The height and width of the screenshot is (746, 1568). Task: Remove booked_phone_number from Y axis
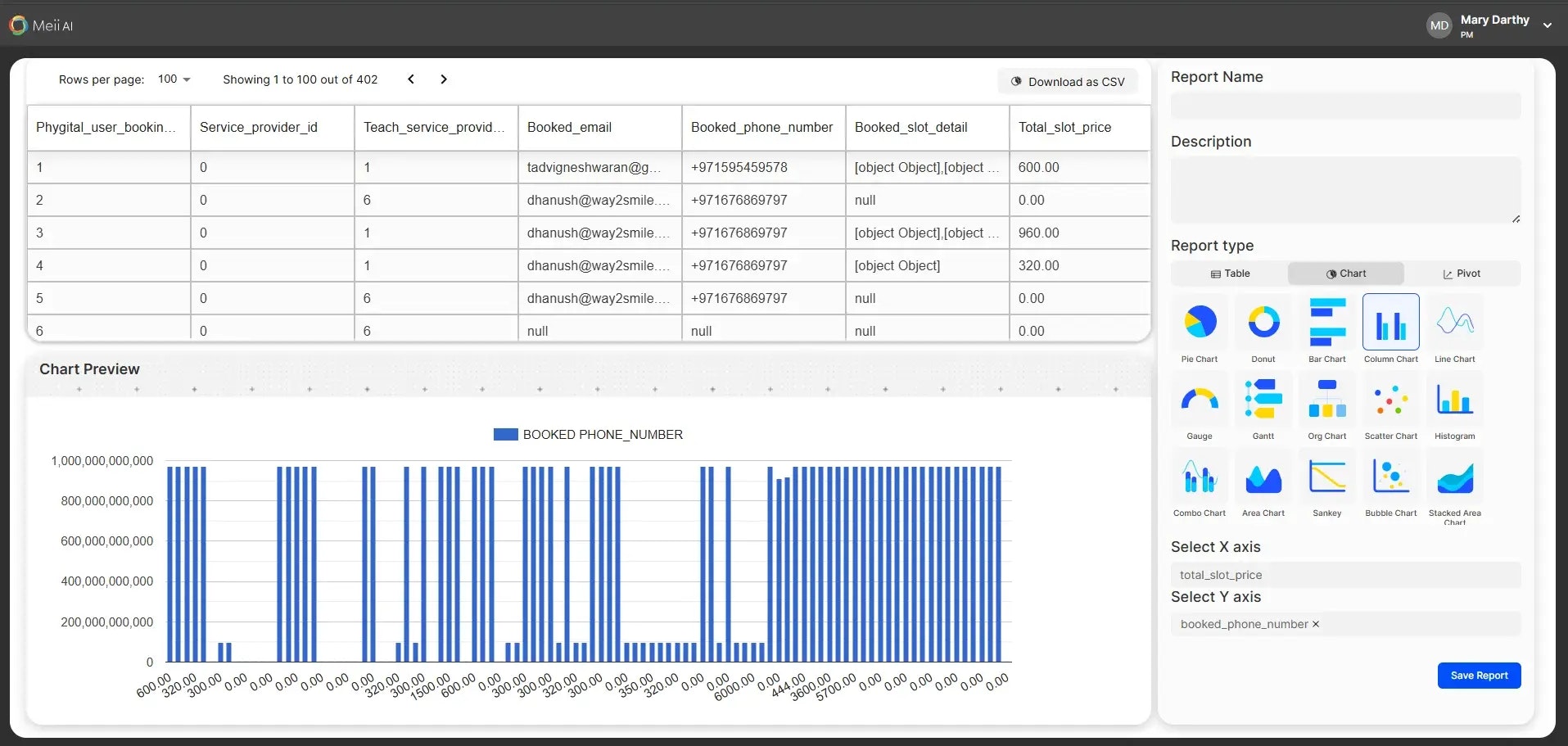(x=1316, y=624)
